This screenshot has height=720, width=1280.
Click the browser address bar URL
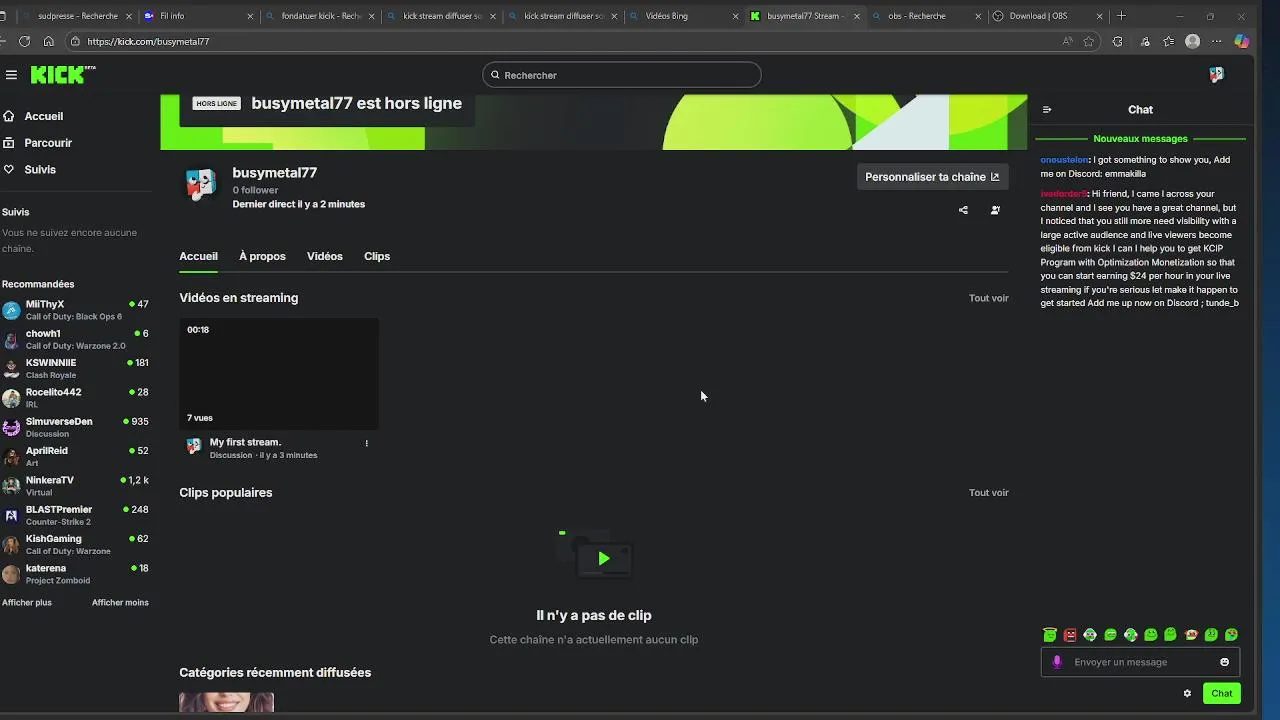(x=148, y=41)
